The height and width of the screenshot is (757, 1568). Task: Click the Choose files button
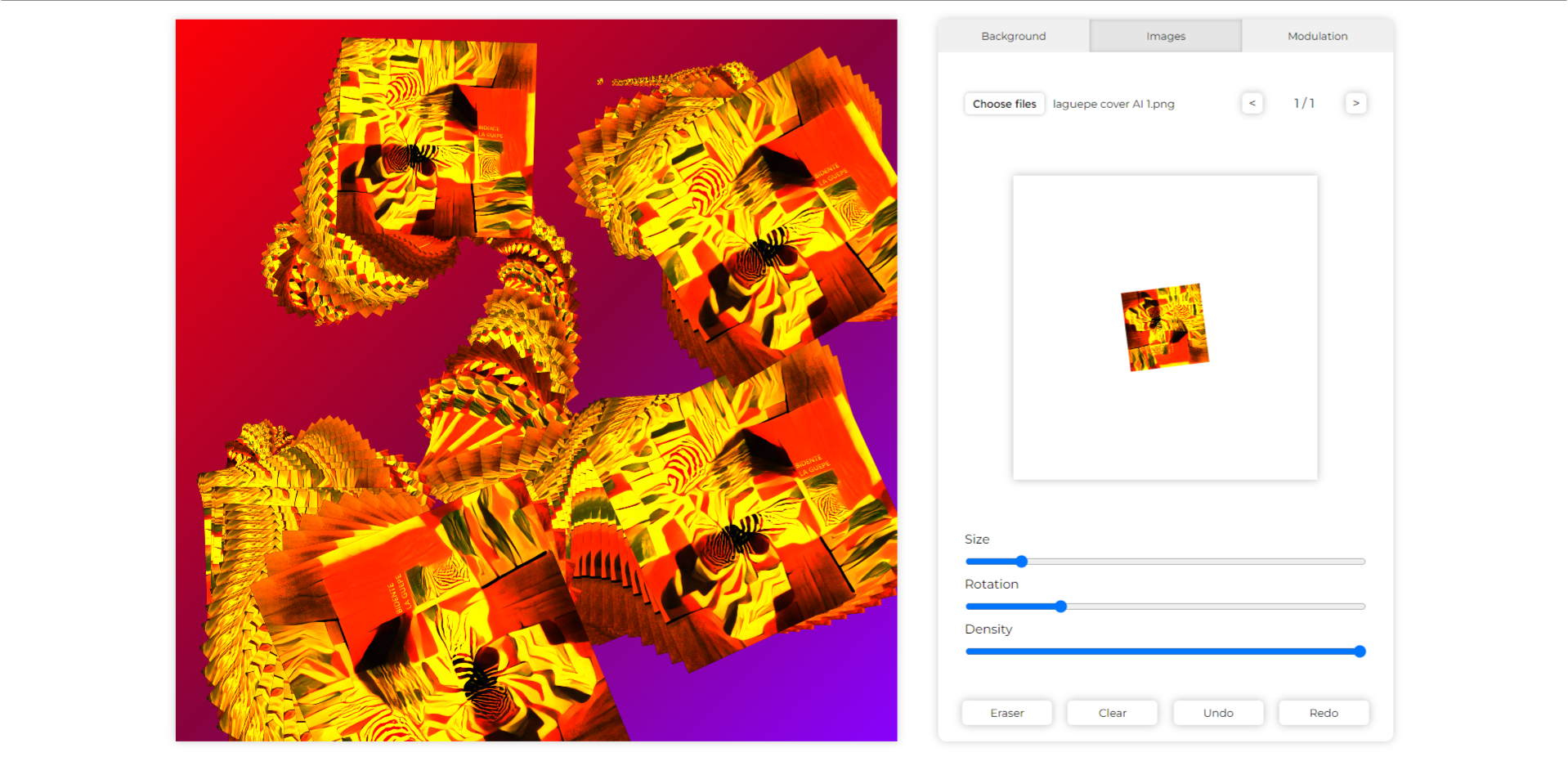[1004, 104]
